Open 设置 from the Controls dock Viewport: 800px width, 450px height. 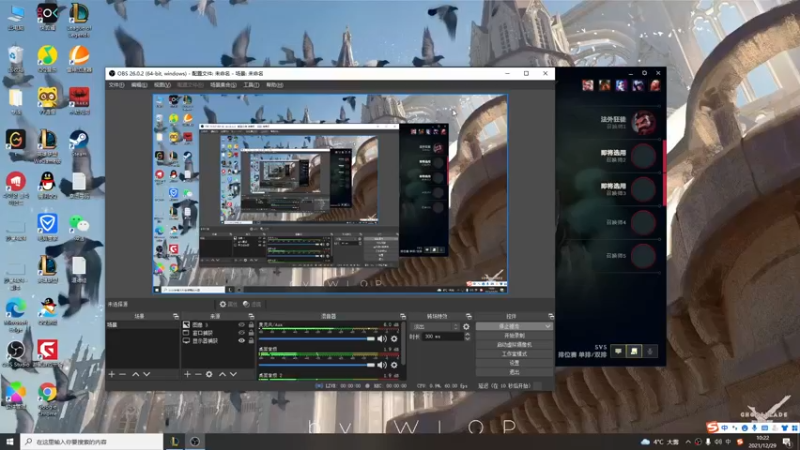click(x=514, y=363)
